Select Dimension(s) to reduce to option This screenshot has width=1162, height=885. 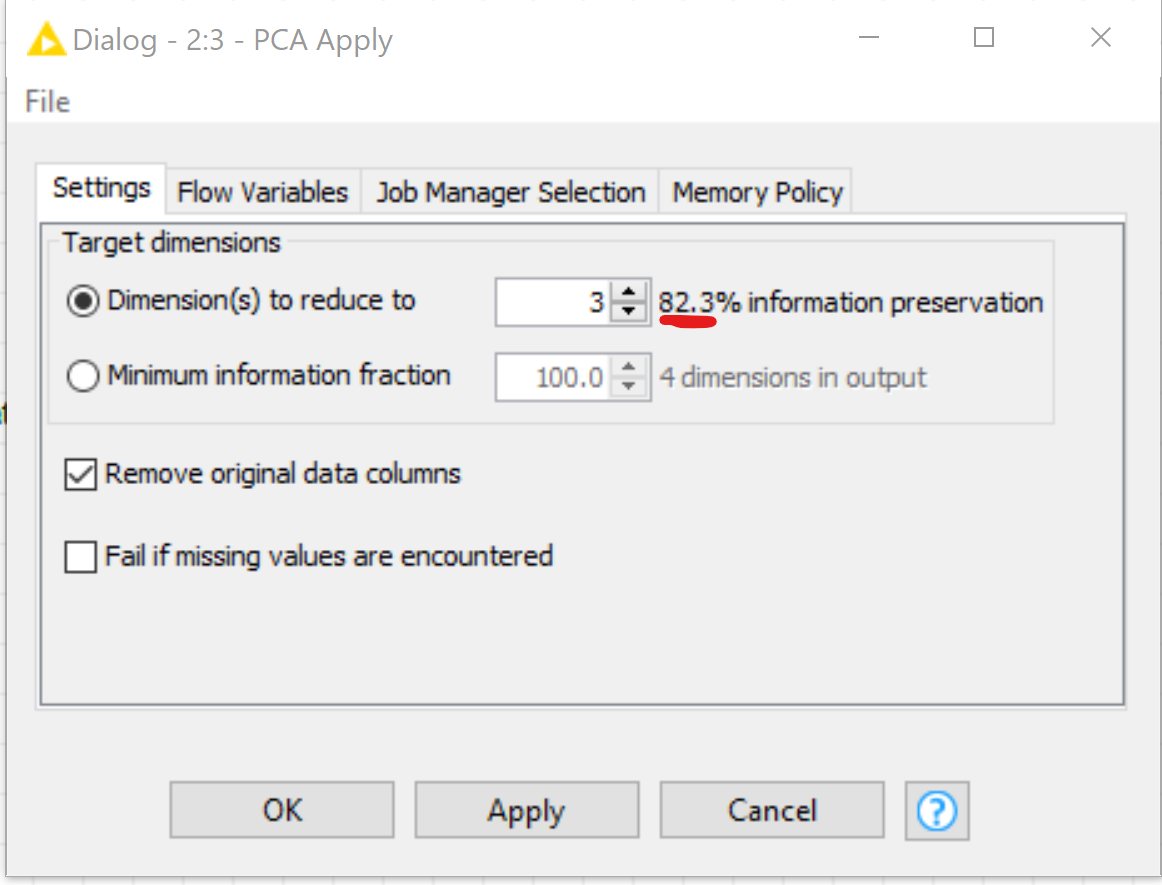[x=82, y=301]
